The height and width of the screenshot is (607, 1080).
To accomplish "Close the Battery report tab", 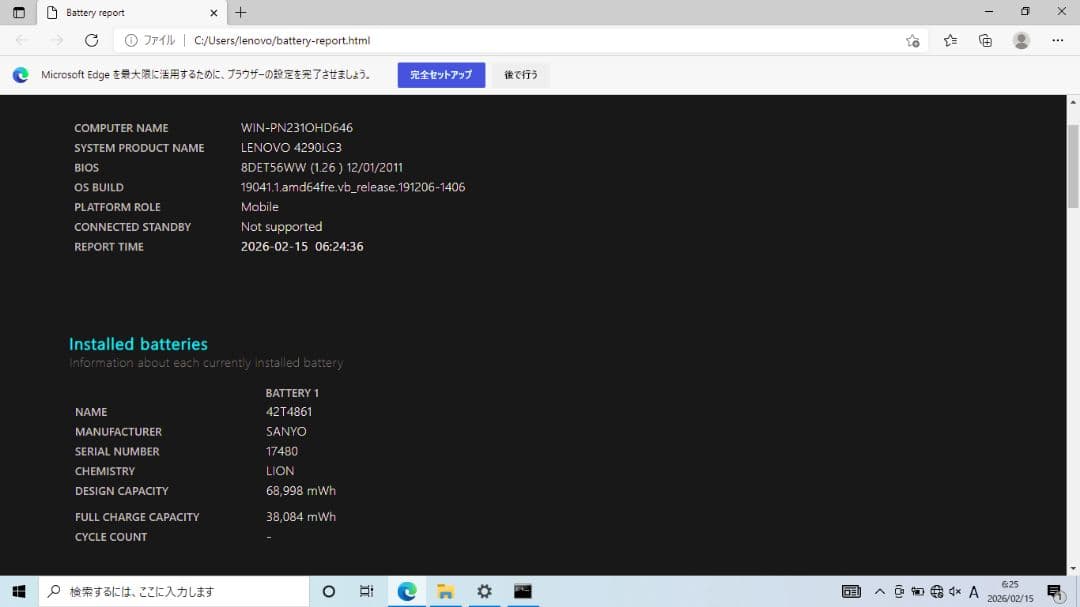I will (214, 12).
